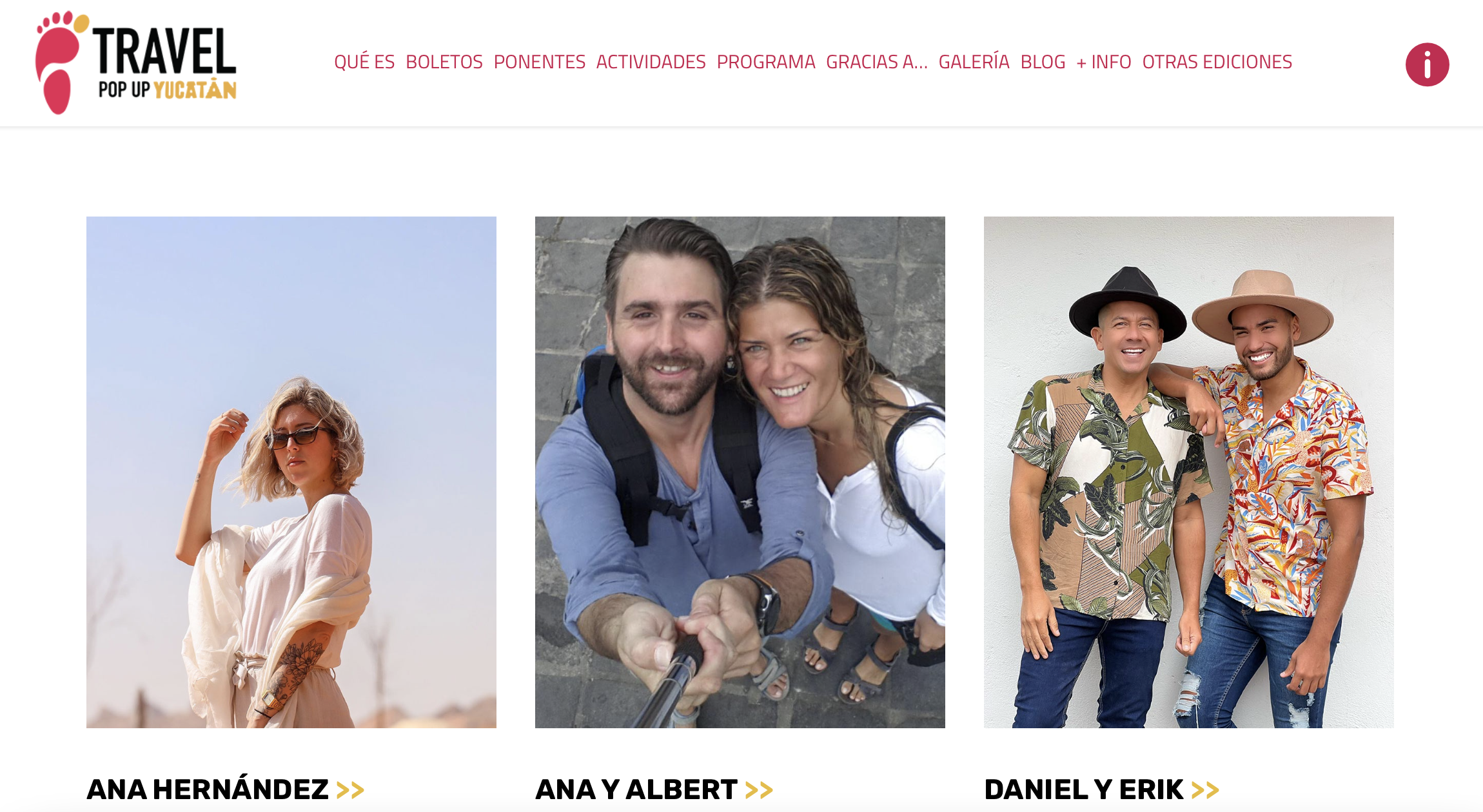Open the GRACIAS A... menu item
This screenshot has height=812, width=1483.
(877, 62)
